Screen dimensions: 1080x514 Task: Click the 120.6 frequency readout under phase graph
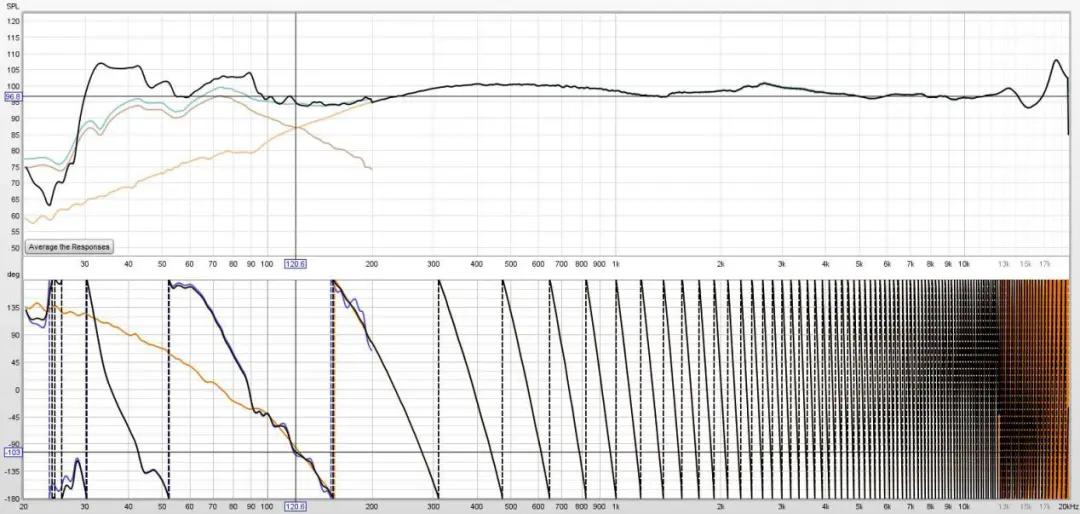click(295, 507)
